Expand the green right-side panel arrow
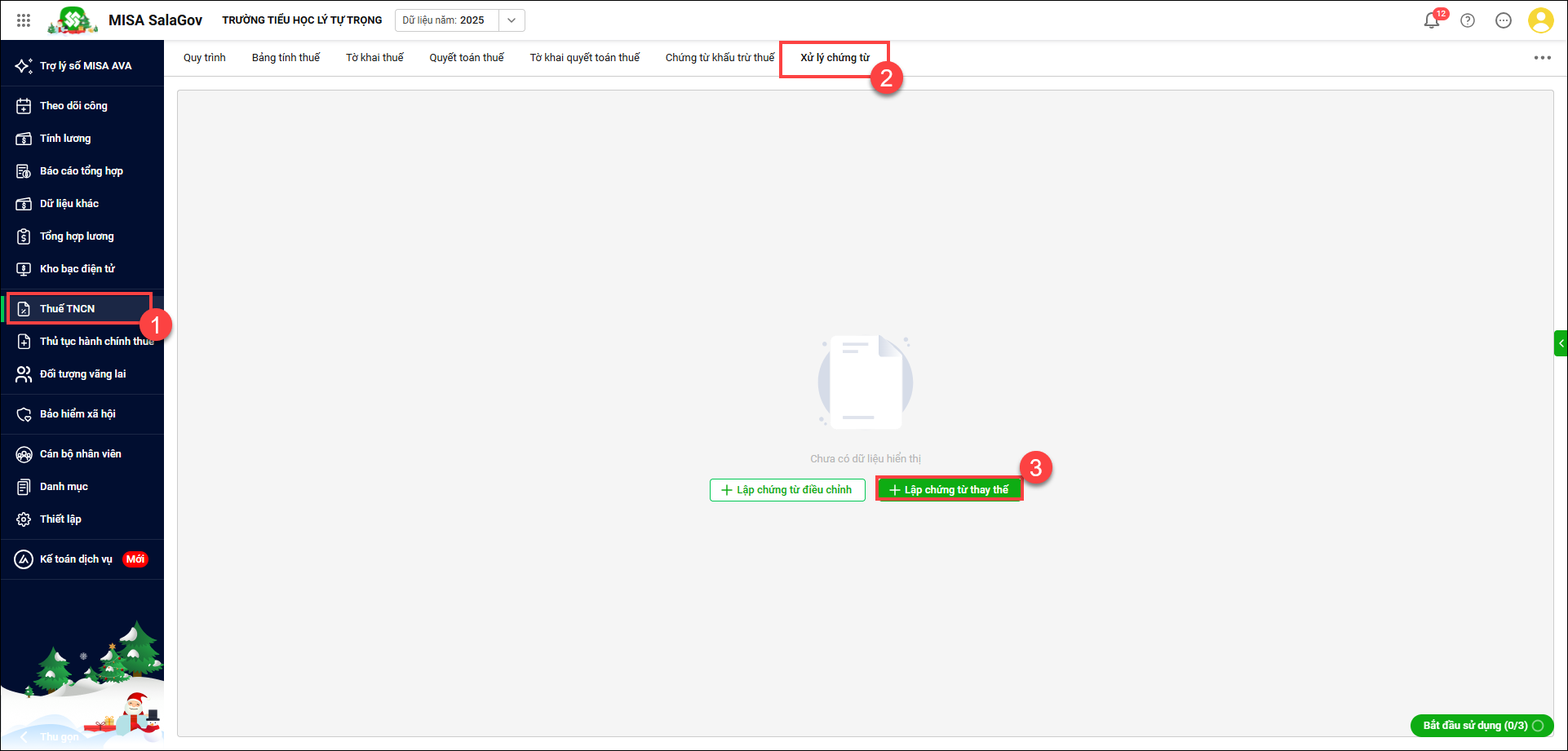 [x=1561, y=343]
